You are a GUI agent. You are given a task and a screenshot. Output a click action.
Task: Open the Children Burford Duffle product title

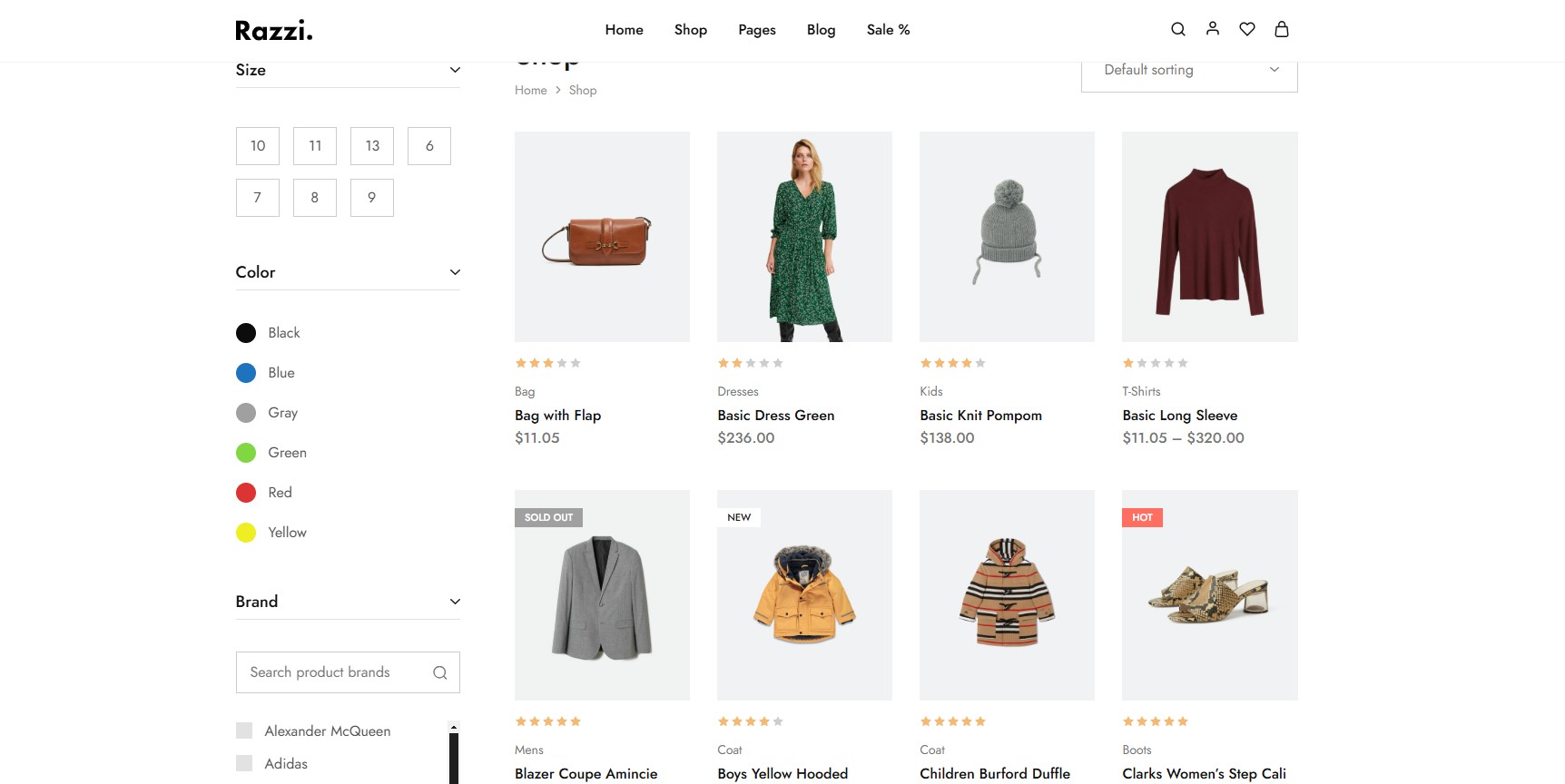995,773
